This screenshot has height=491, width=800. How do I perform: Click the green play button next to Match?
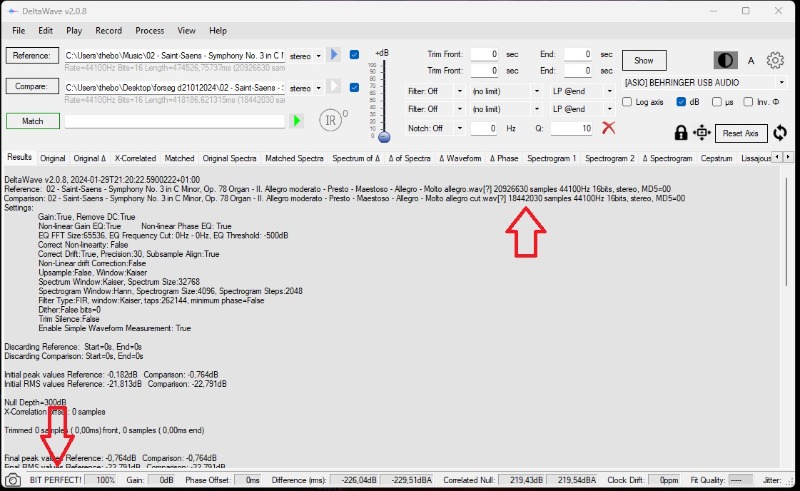296,121
